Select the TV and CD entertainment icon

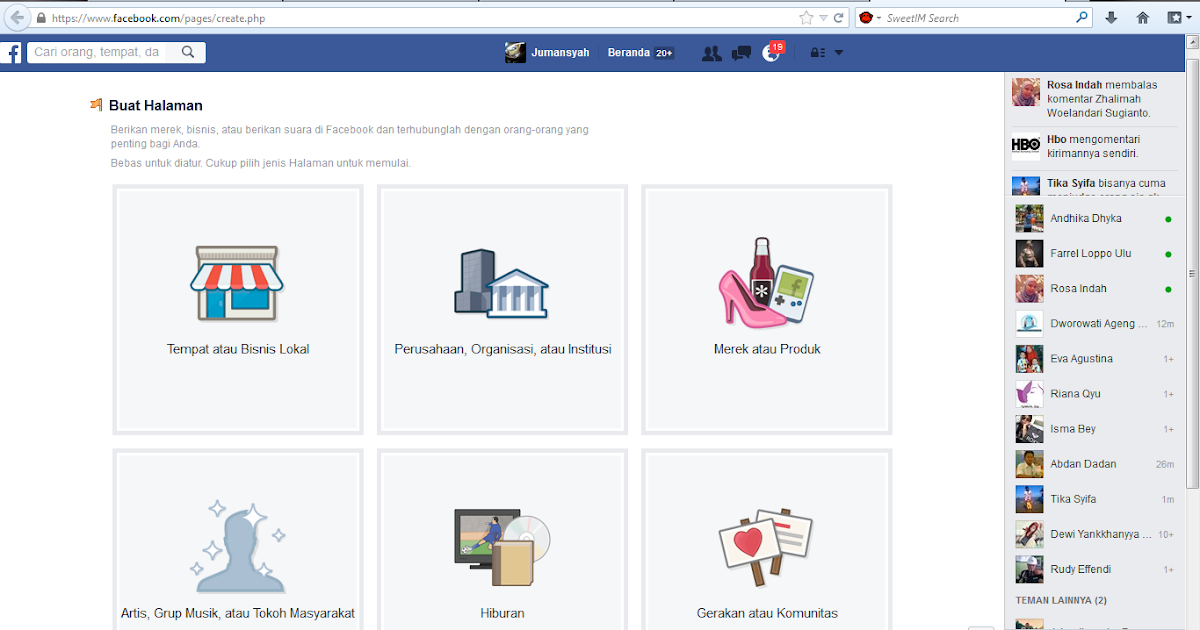[x=501, y=546]
